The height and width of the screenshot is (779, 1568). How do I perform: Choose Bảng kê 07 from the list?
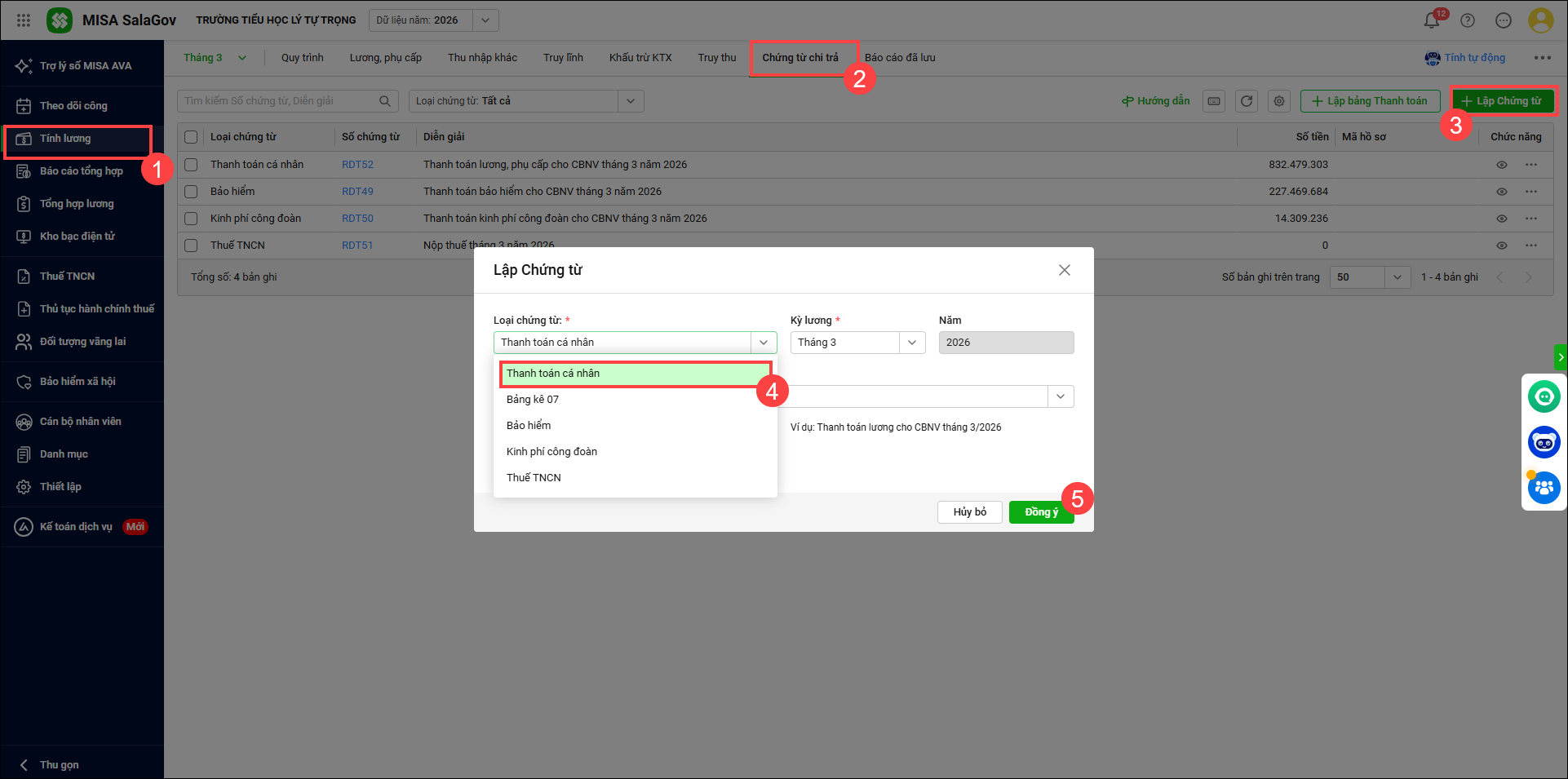pos(533,400)
